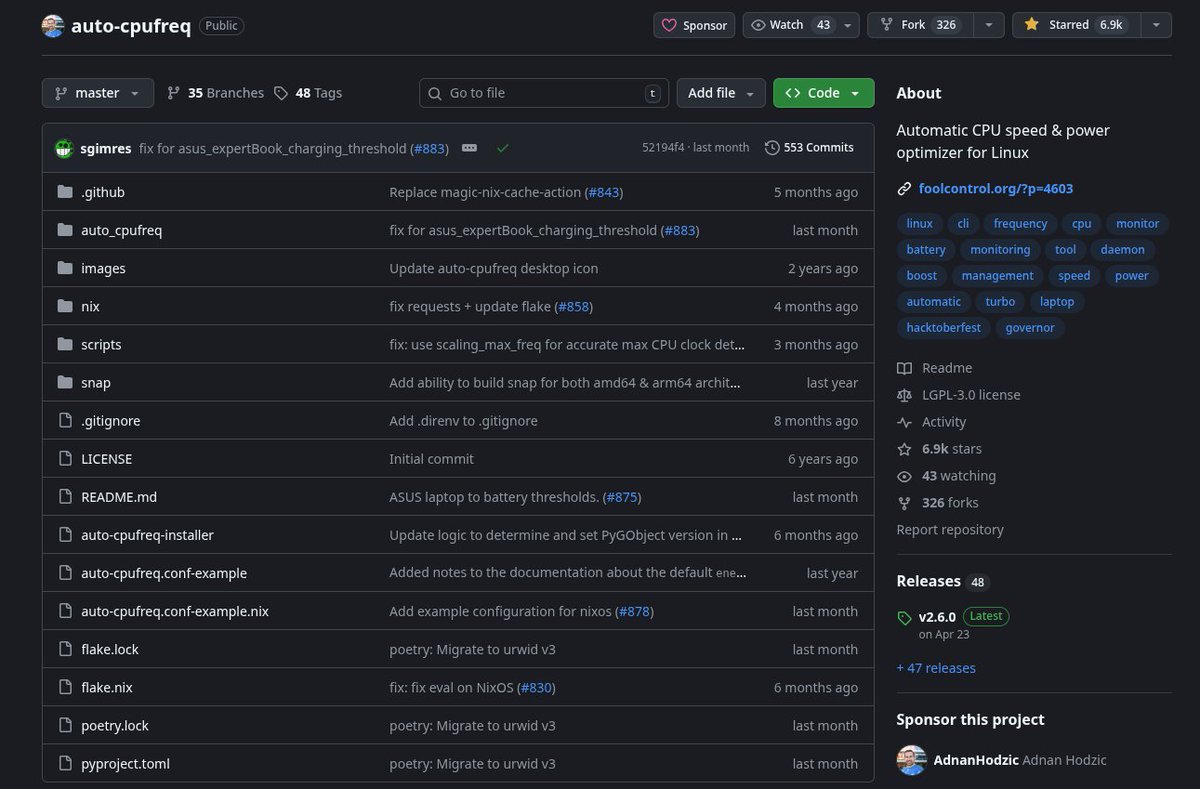
Task: Open pull request #858 link
Action: click(x=573, y=306)
